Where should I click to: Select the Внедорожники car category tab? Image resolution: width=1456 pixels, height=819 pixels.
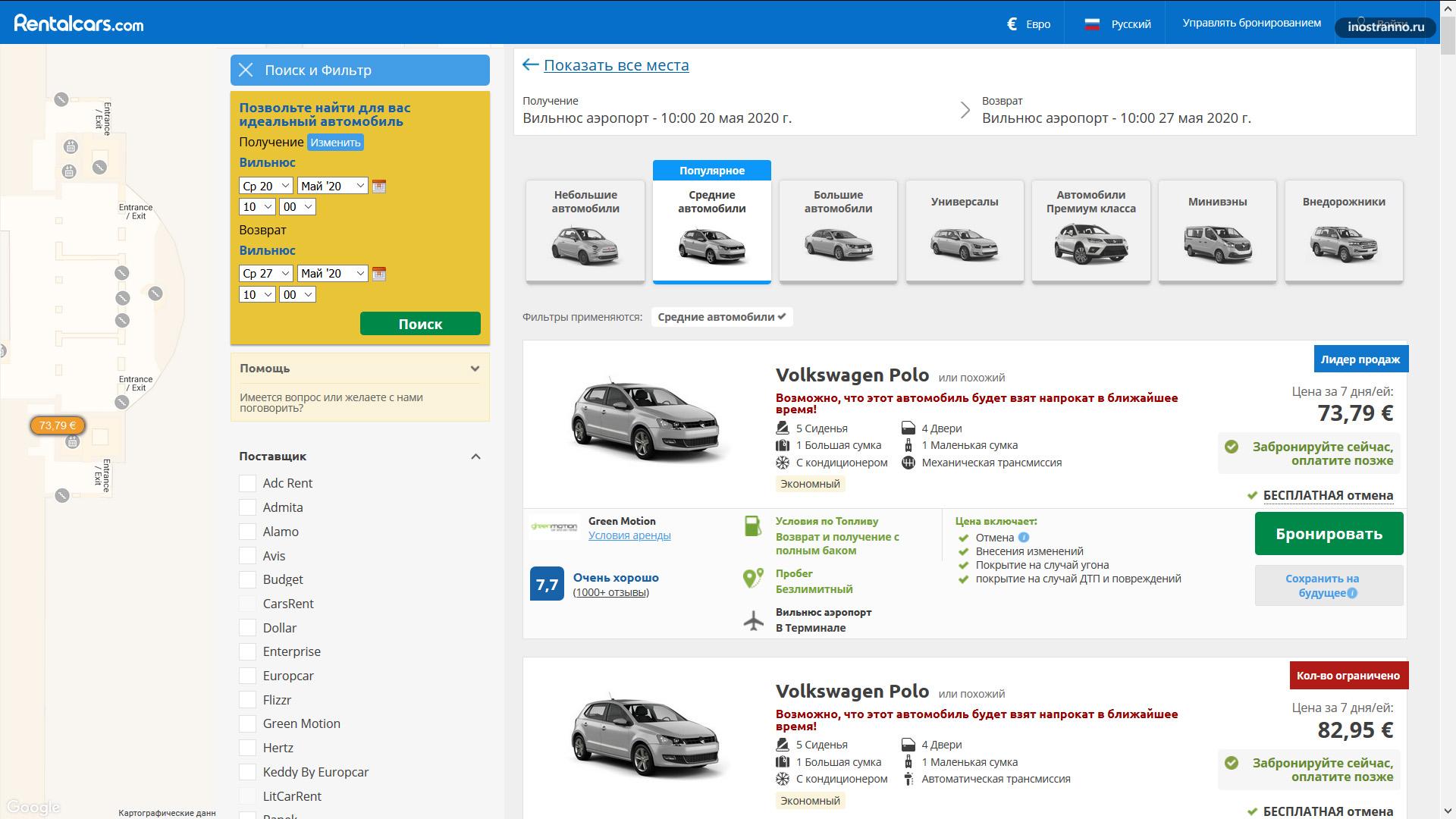point(1344,231)
